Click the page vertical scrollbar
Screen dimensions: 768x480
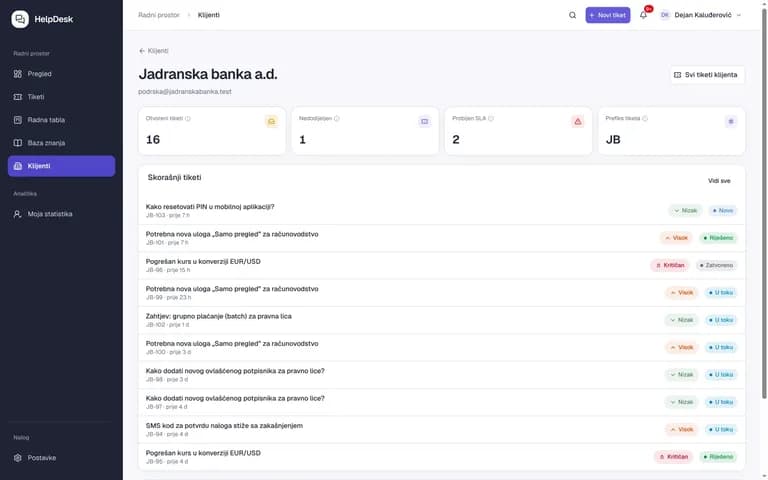pos(764,203)
